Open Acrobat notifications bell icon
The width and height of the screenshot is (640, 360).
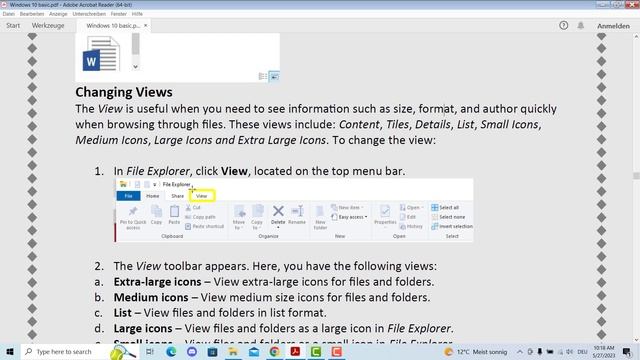point(580,25)
